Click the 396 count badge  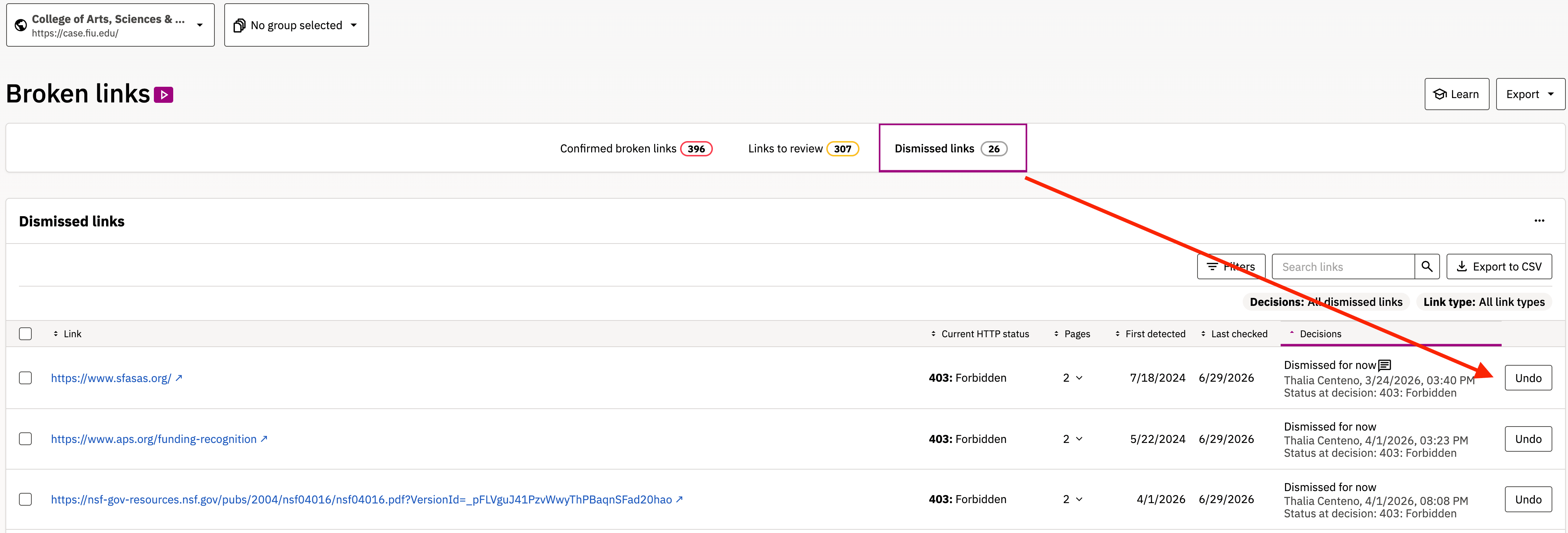(696, 148)
